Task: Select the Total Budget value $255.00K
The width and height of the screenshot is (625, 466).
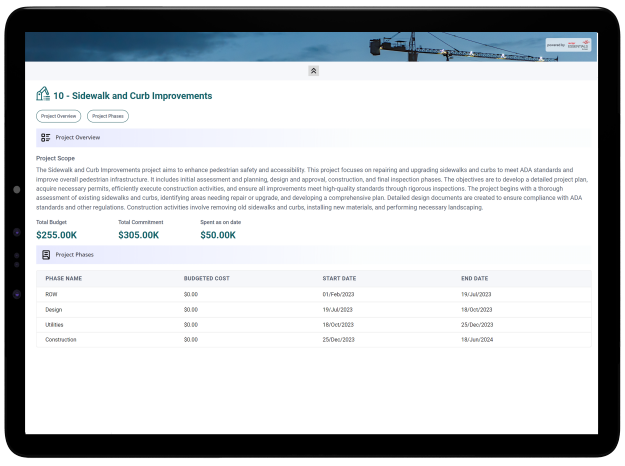Action: click(55, 235)
